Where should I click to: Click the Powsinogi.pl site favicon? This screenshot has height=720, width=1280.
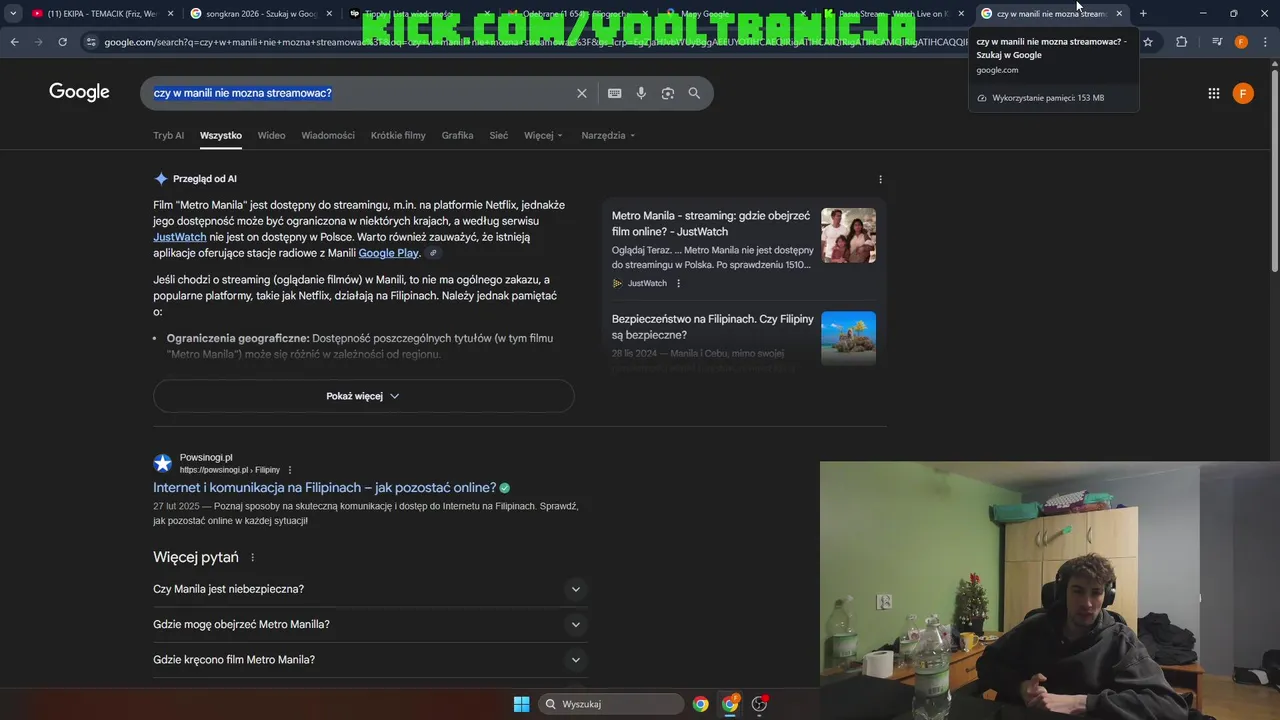click(162, 463)
